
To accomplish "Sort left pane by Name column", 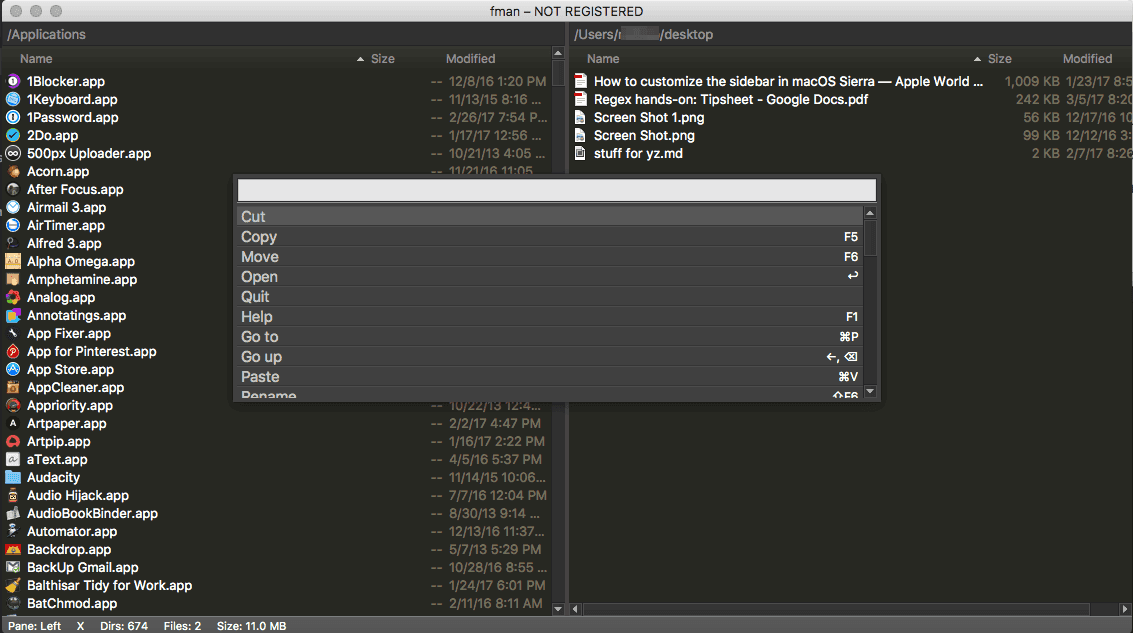I will [36, 59].
